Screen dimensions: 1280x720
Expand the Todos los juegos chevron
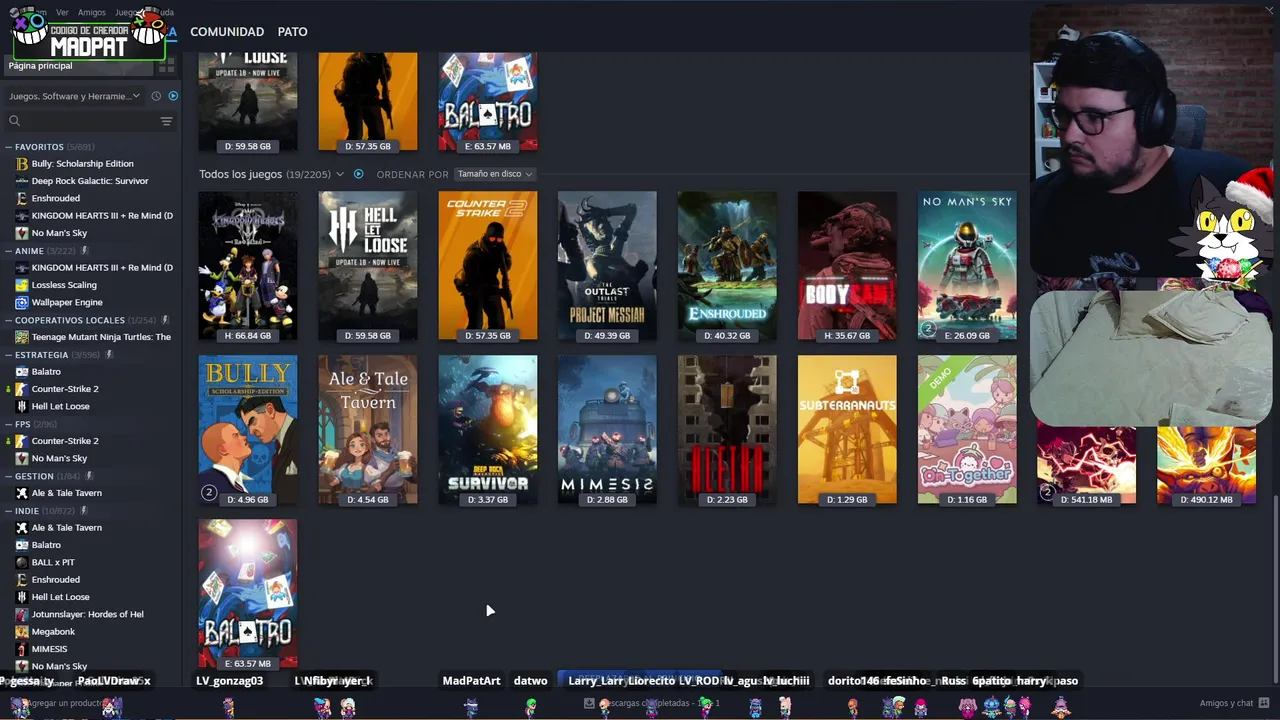340,174
